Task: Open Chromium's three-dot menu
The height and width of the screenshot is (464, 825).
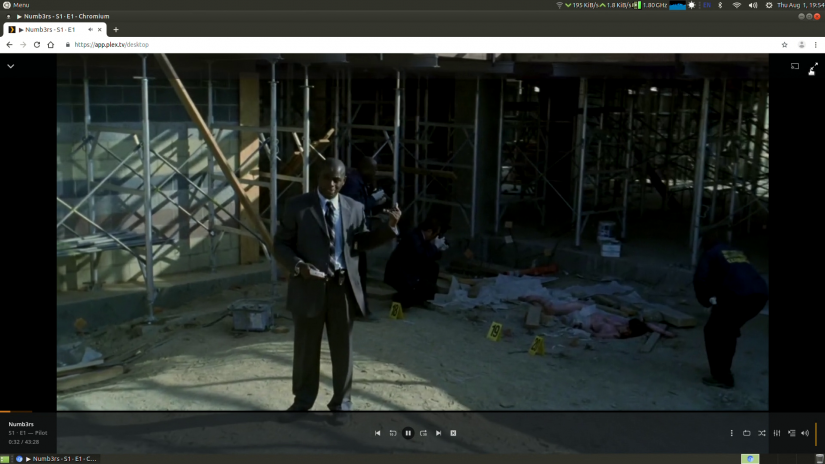Action: coord(816,45)
